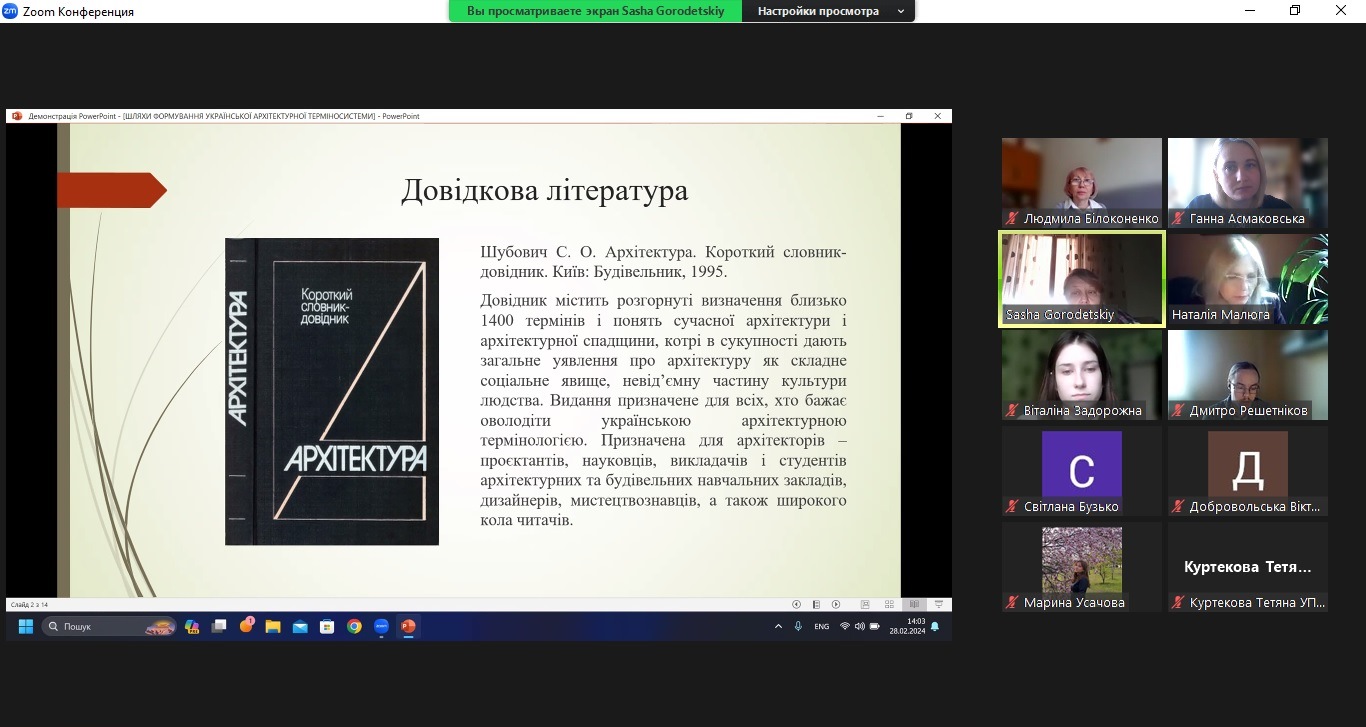Open File Explorer on shared taskbar
The height and width of the screenshot is (727, 1366).
click(x=273, y=627)
